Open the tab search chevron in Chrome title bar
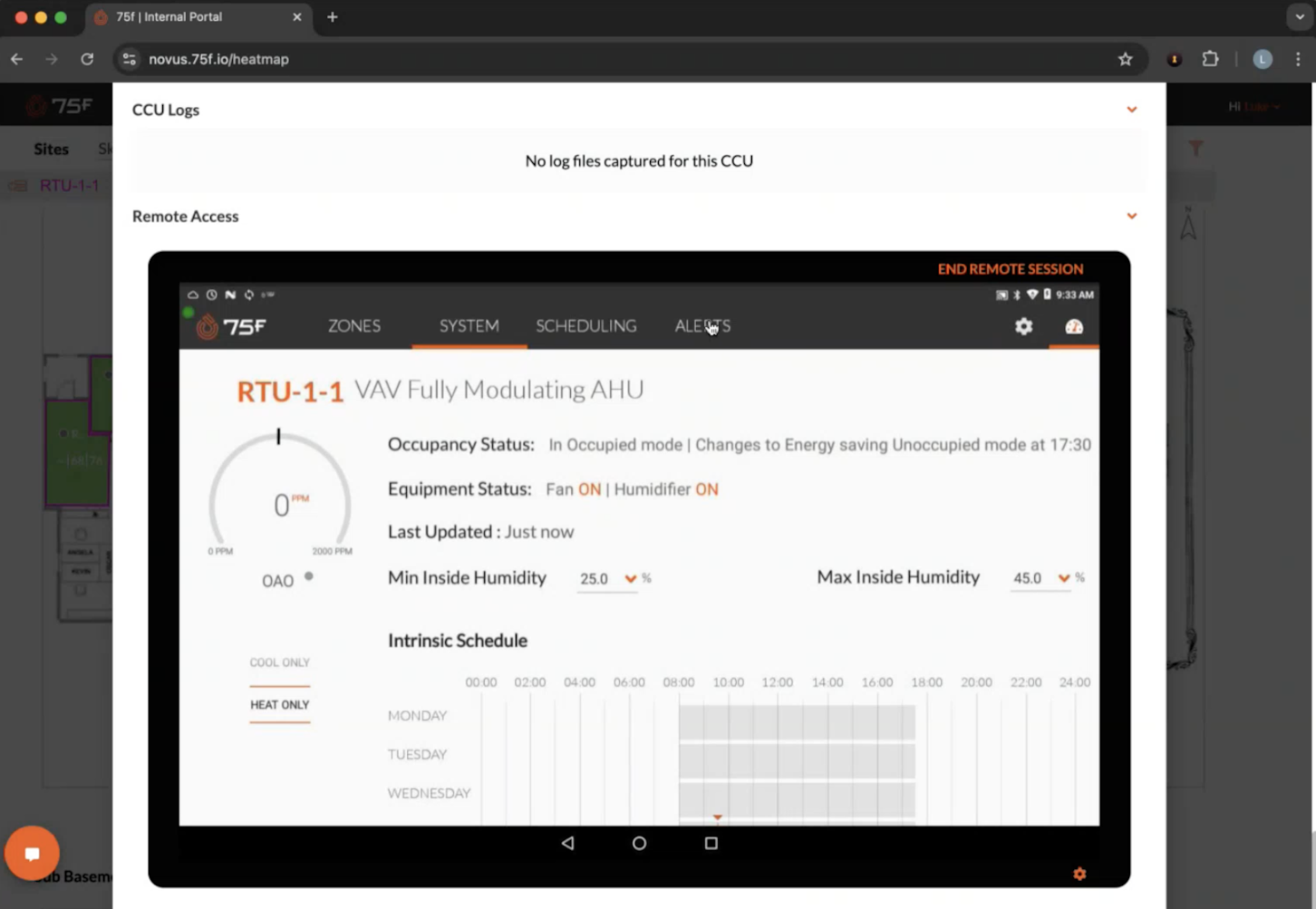The width and height of the screenshot is (1316, 909). pyautogui.click(x=1300, y=17)
